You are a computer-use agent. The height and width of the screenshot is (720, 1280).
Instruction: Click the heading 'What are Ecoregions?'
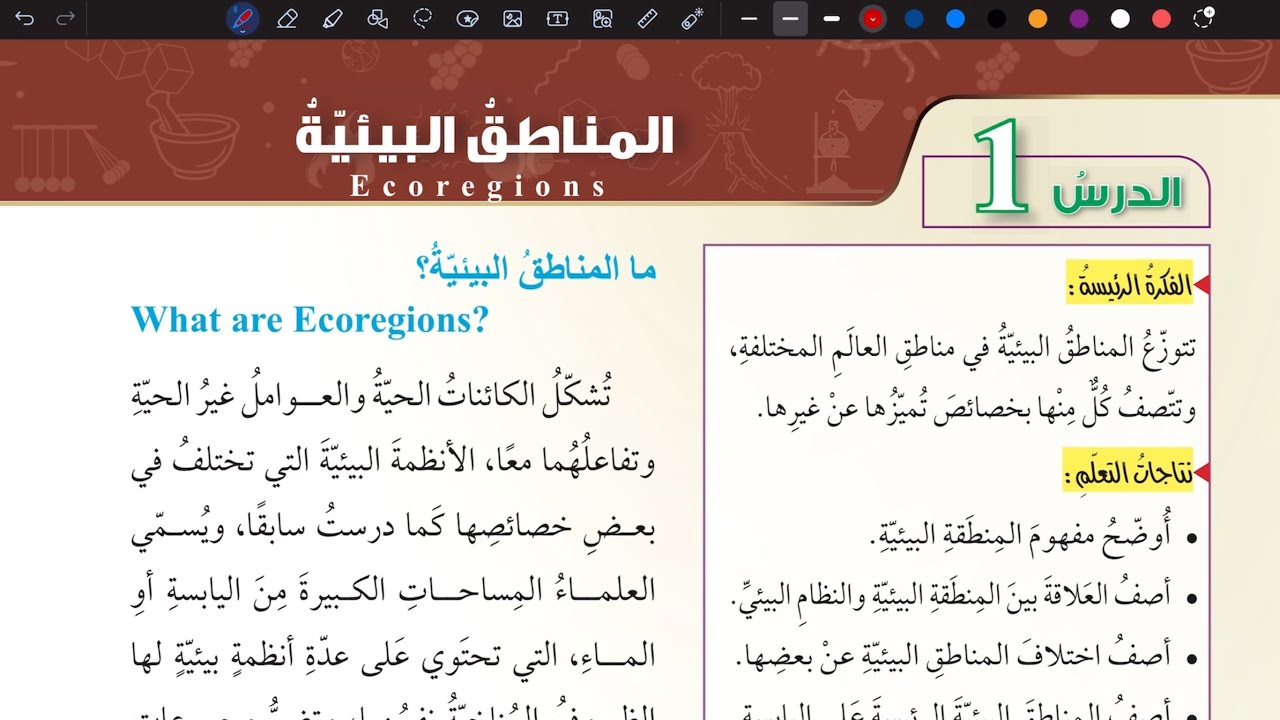309,319
